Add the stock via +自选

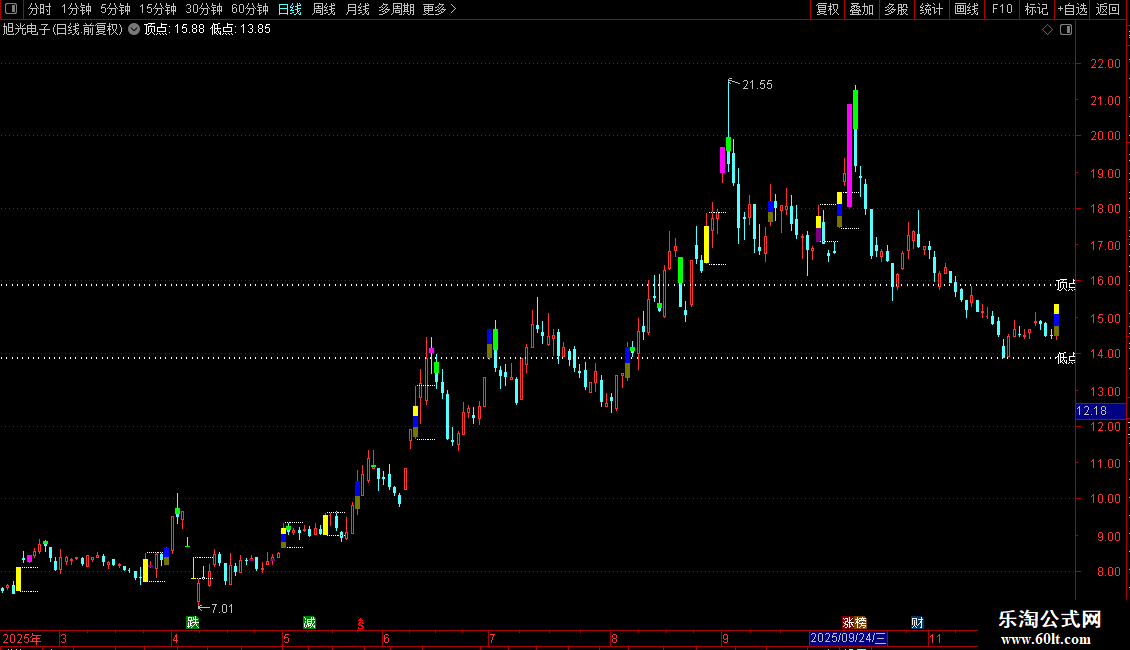click(x=1072, y=9)
